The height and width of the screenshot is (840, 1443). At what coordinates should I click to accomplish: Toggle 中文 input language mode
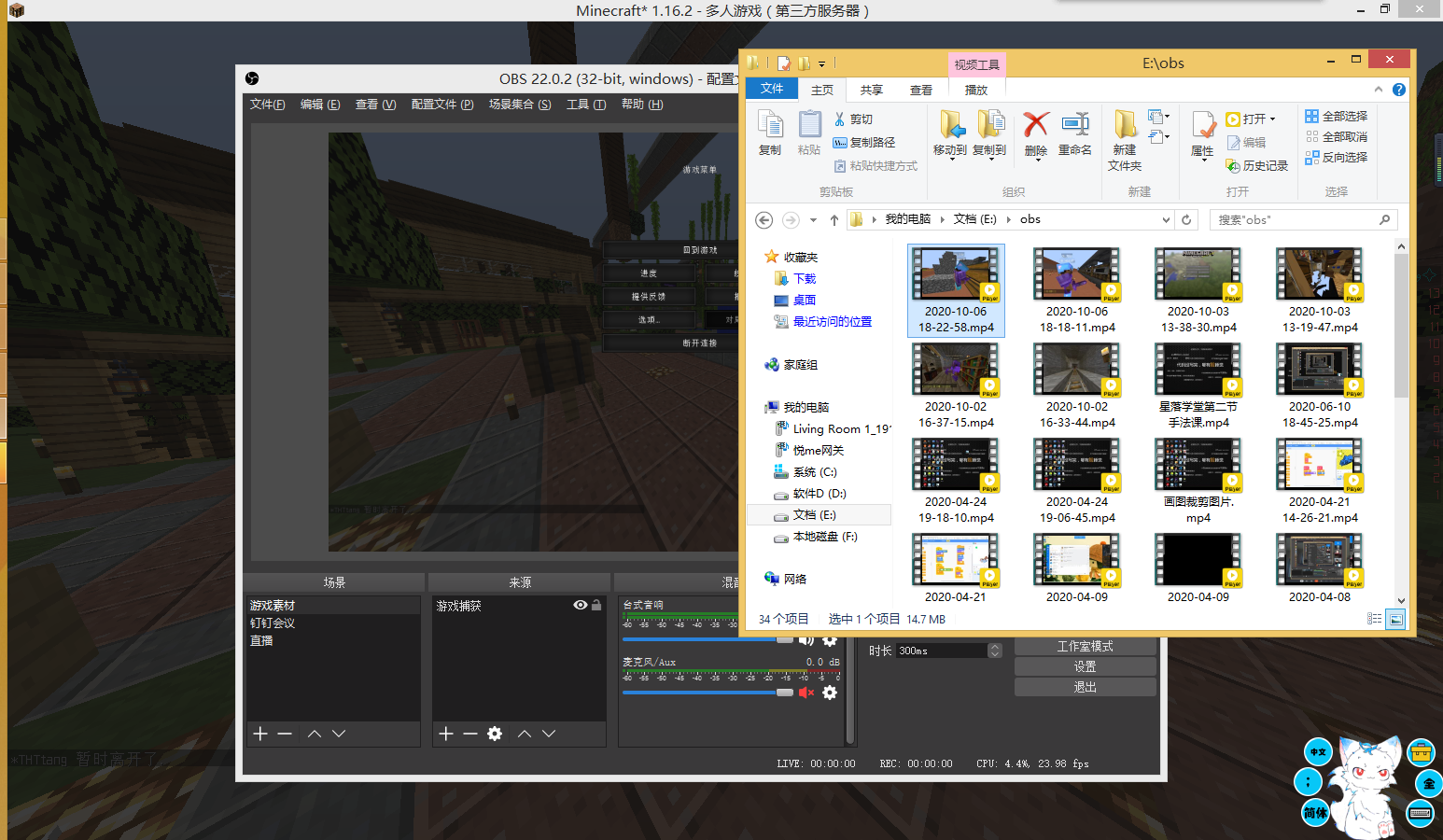pos(1317,751)
